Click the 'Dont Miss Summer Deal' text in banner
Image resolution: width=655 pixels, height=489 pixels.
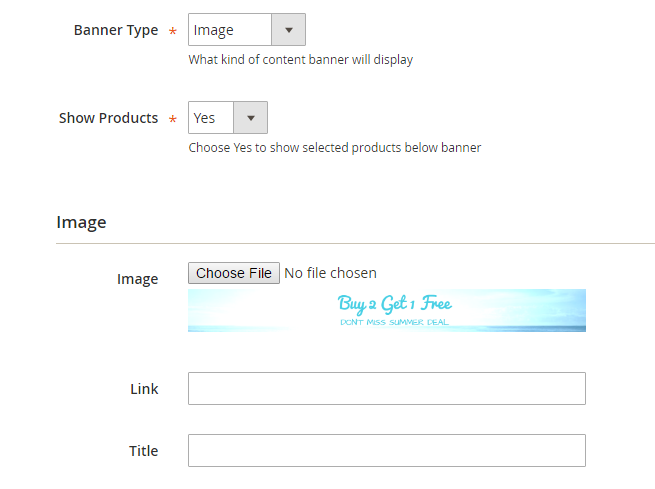(x=394, y=322)
